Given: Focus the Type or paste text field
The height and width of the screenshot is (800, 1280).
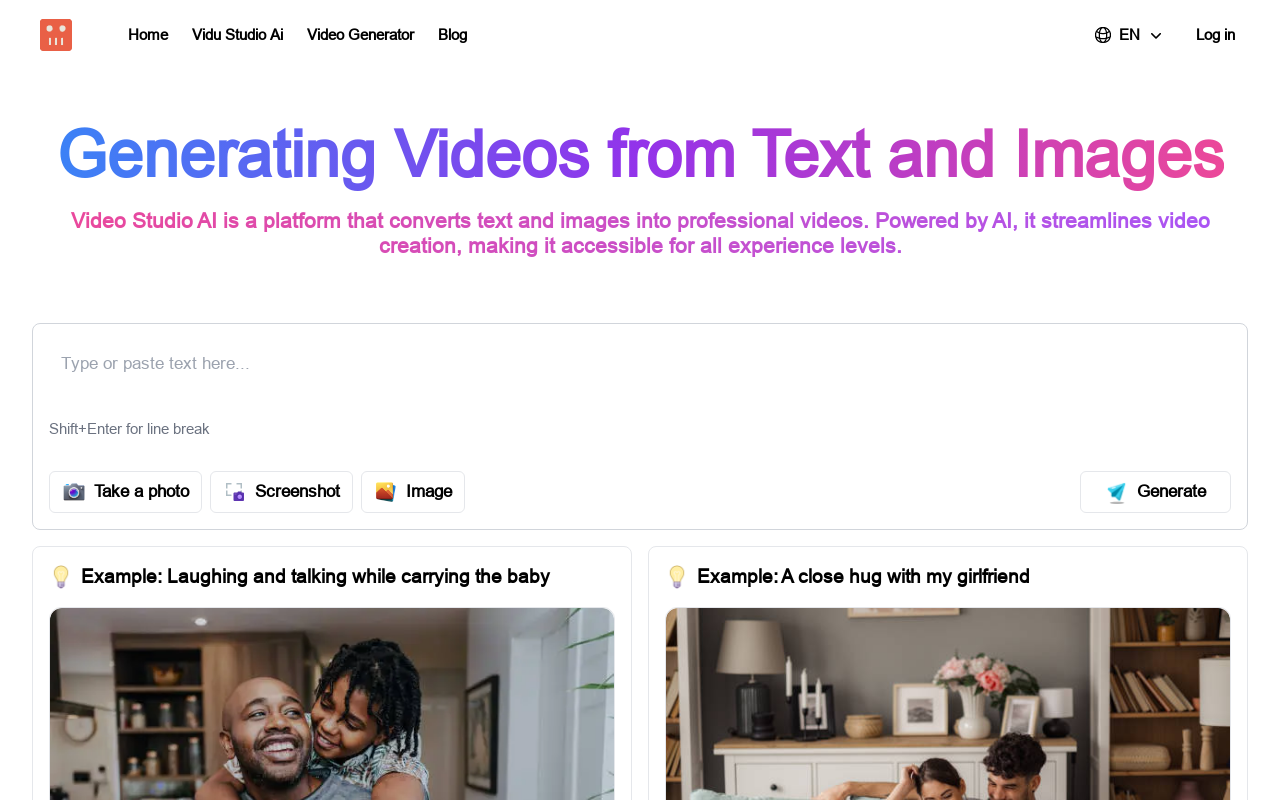Looking at the screenshot, I should [x=640, y=364].
